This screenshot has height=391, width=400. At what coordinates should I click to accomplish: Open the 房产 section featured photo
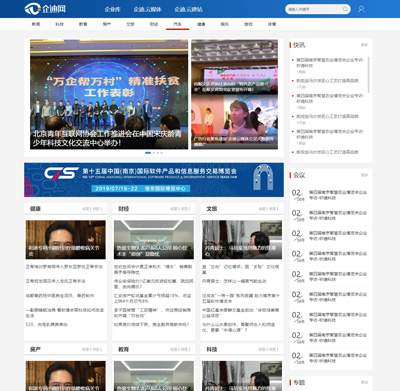pyautogui.click(x=66, y=376)
